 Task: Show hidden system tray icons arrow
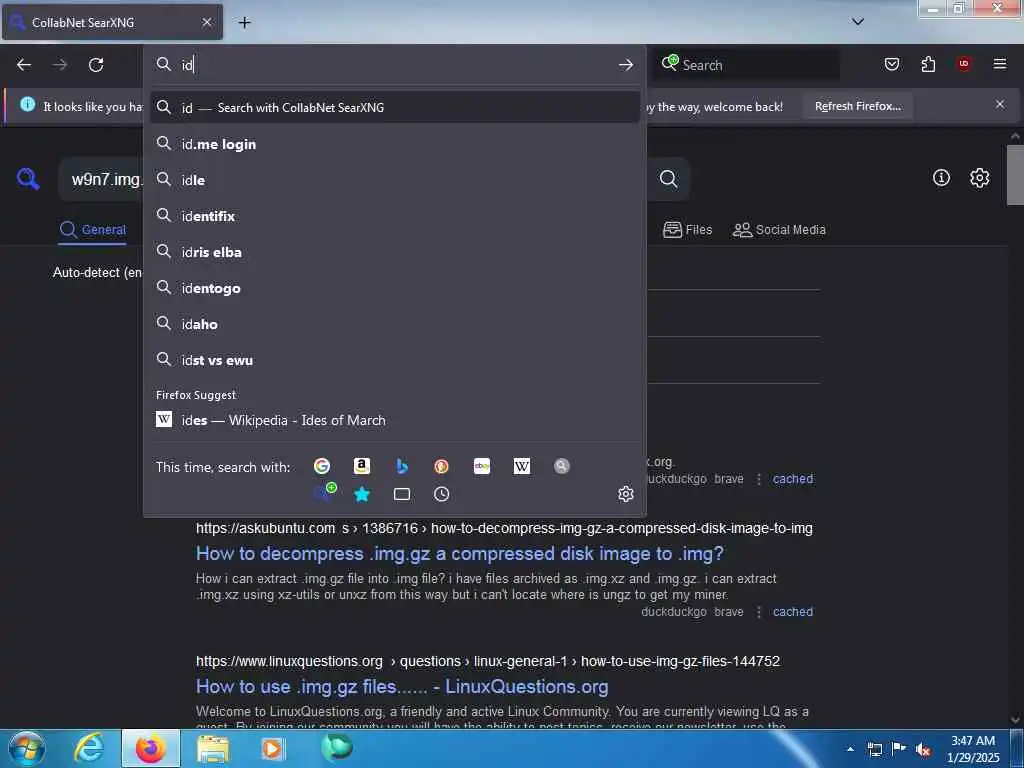click(850, 749)
